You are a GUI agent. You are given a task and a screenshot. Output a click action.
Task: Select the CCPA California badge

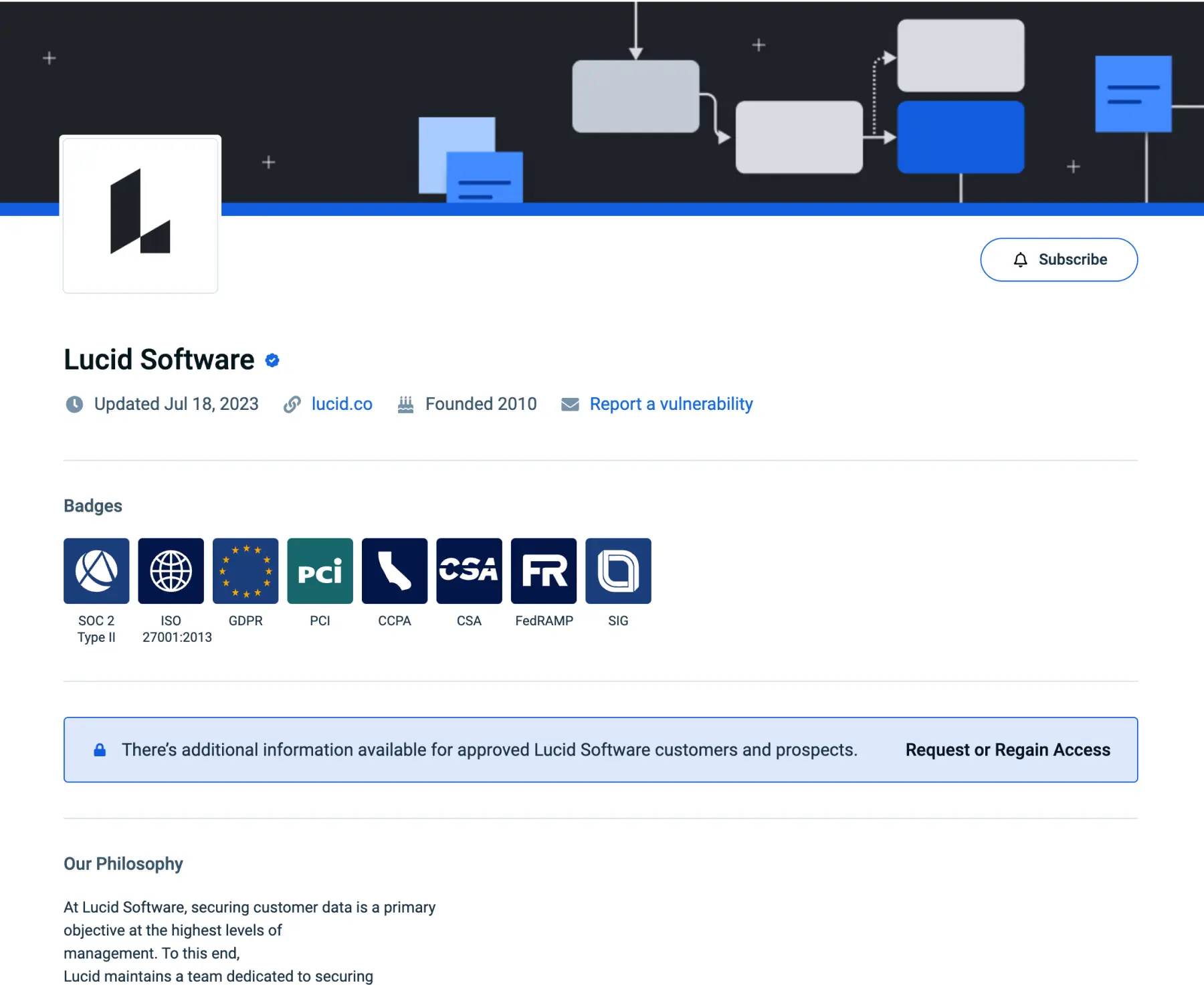pyautogui.click(x=395, y=570)
